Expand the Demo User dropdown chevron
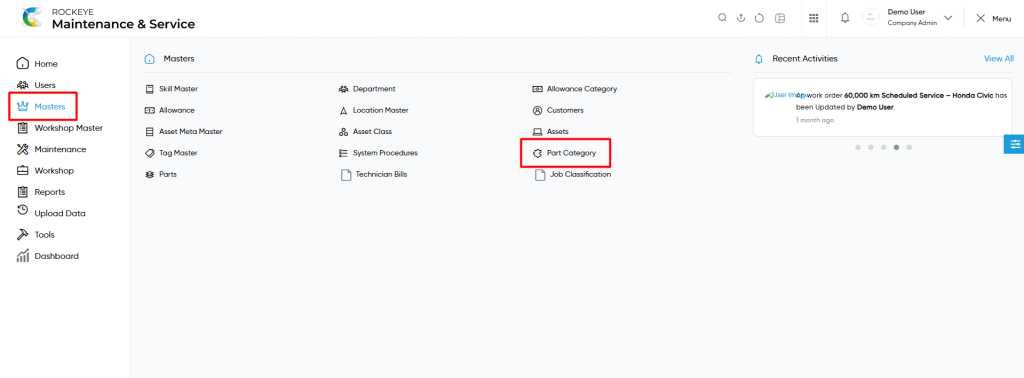 pyautogui.click(x=948, y=18)
